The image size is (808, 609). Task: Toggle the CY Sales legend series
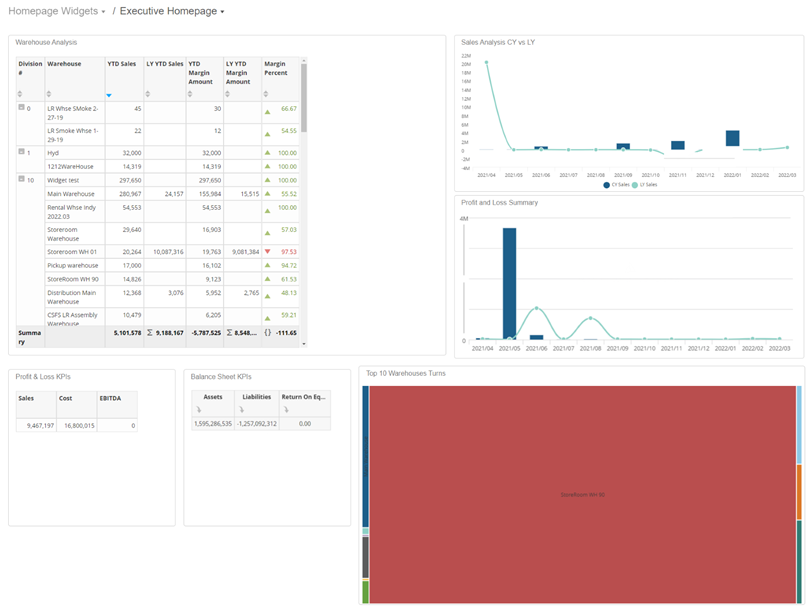[x=617, y=185]
